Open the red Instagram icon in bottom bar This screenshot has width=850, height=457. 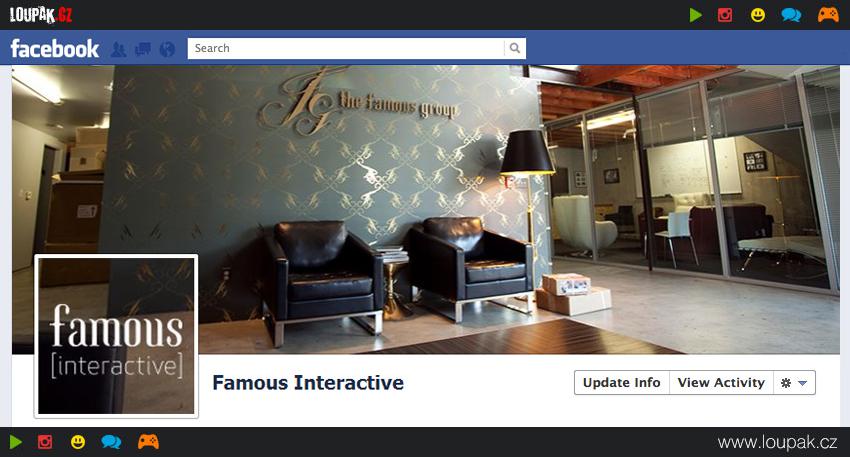(x=45, y=442)
